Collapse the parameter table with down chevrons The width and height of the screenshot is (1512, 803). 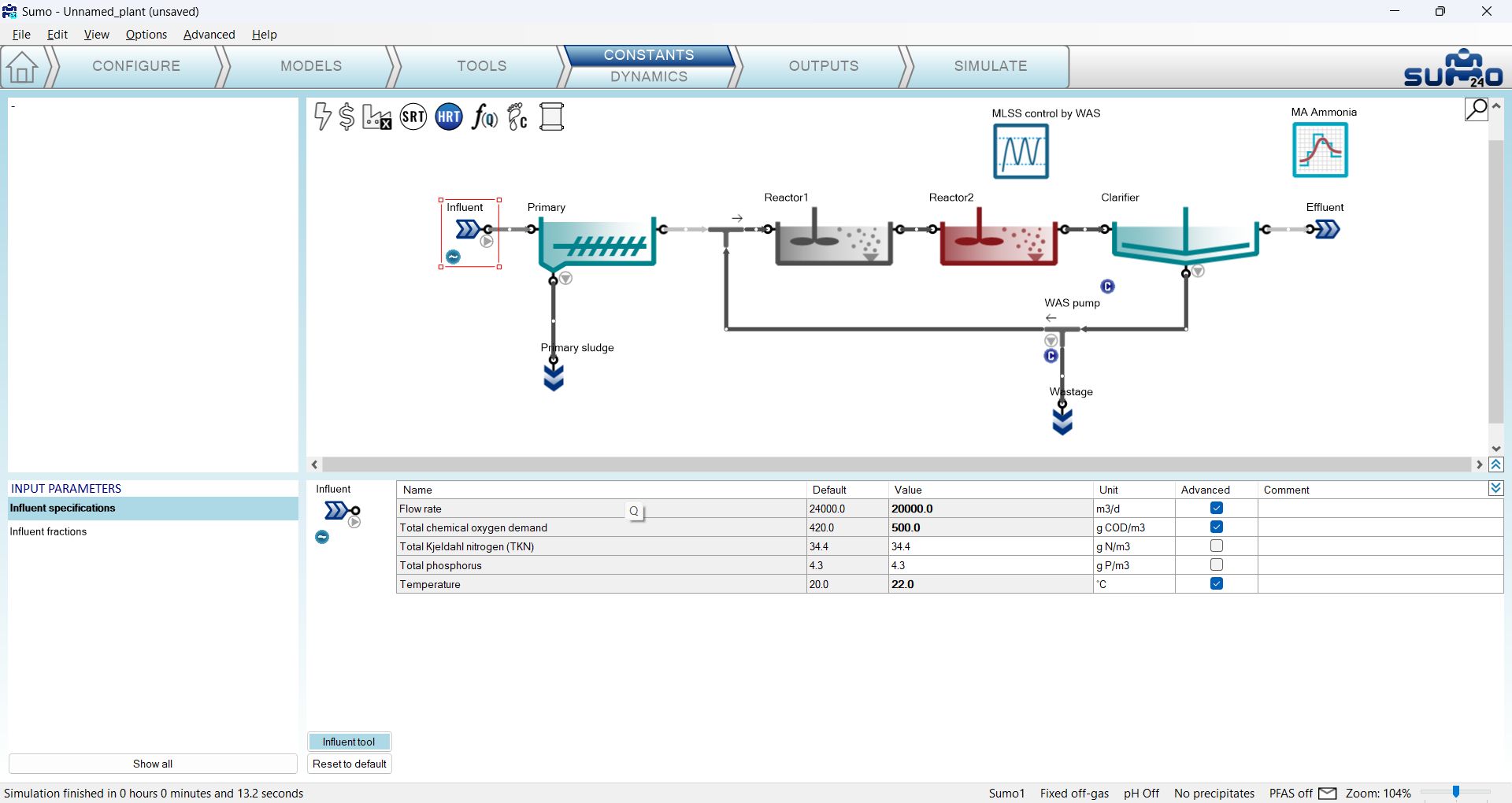click(x=1496, y=489)
